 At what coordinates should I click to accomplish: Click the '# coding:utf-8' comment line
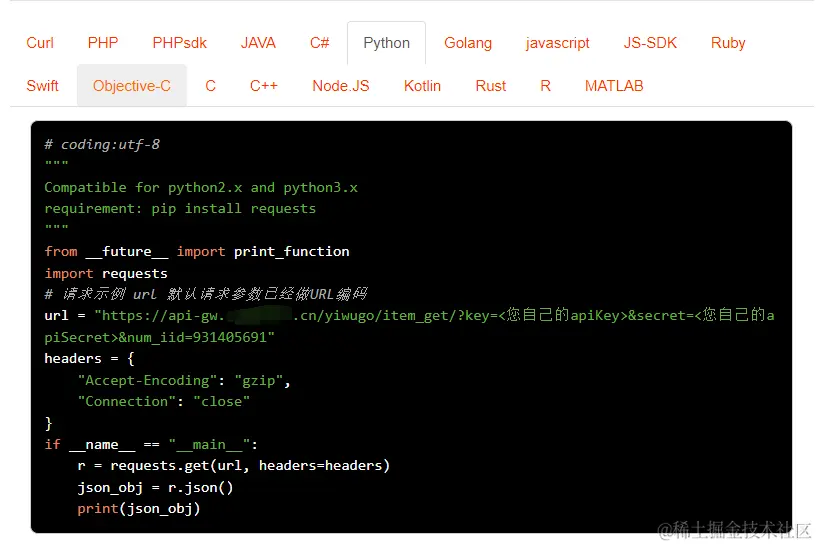[102, 144]
